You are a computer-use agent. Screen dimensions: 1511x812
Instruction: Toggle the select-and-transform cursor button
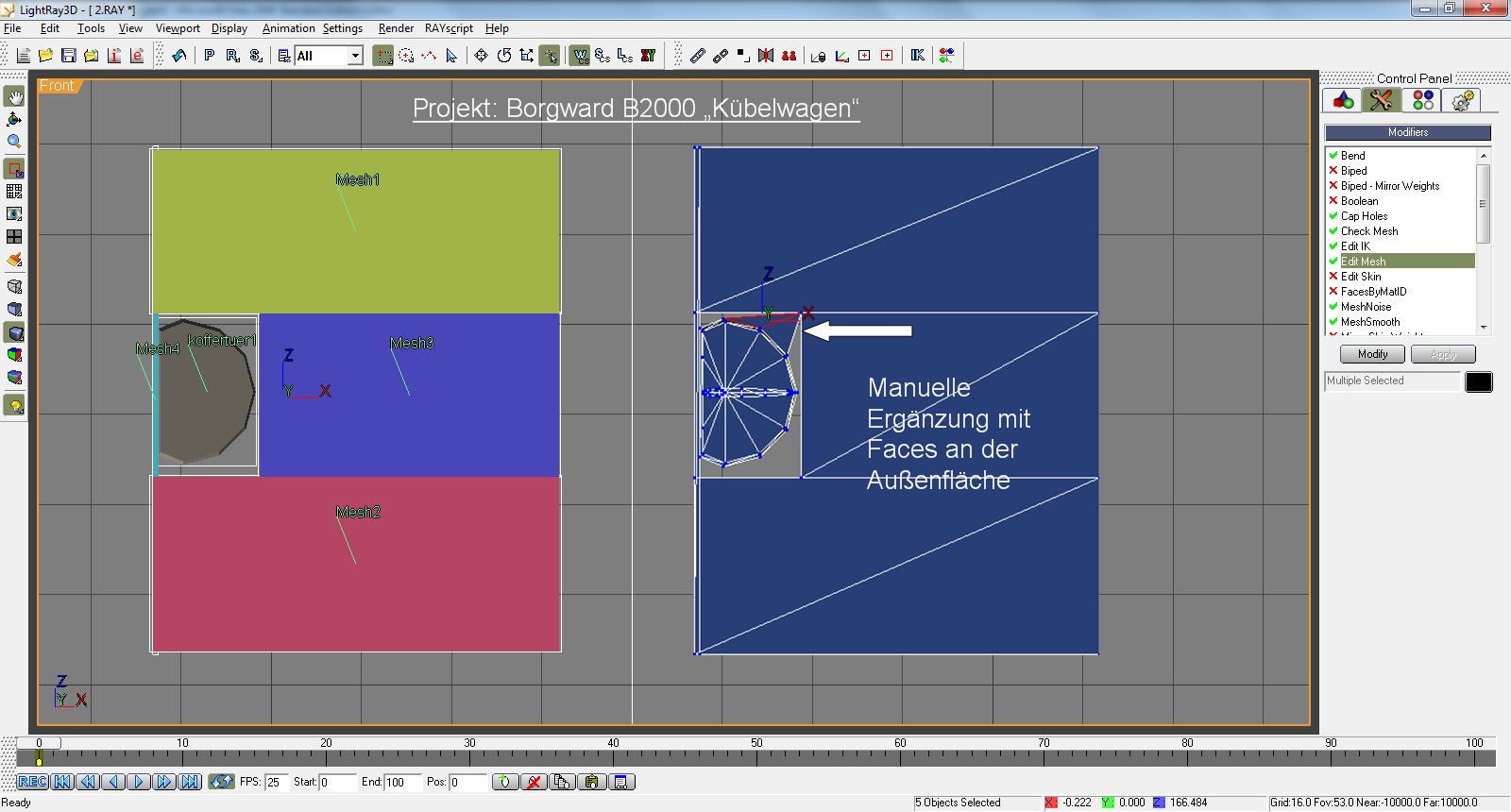pos(550,56)
